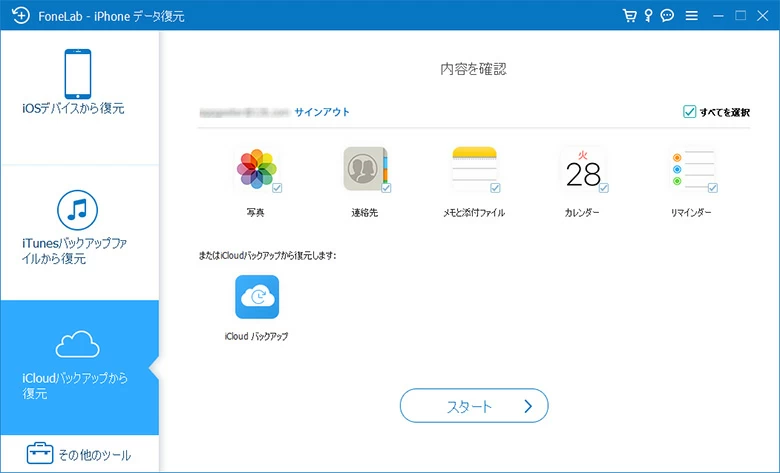Select the Reminders (リマインダー) icon
Viewport: 780px width, 473px height.
[691, 169]
